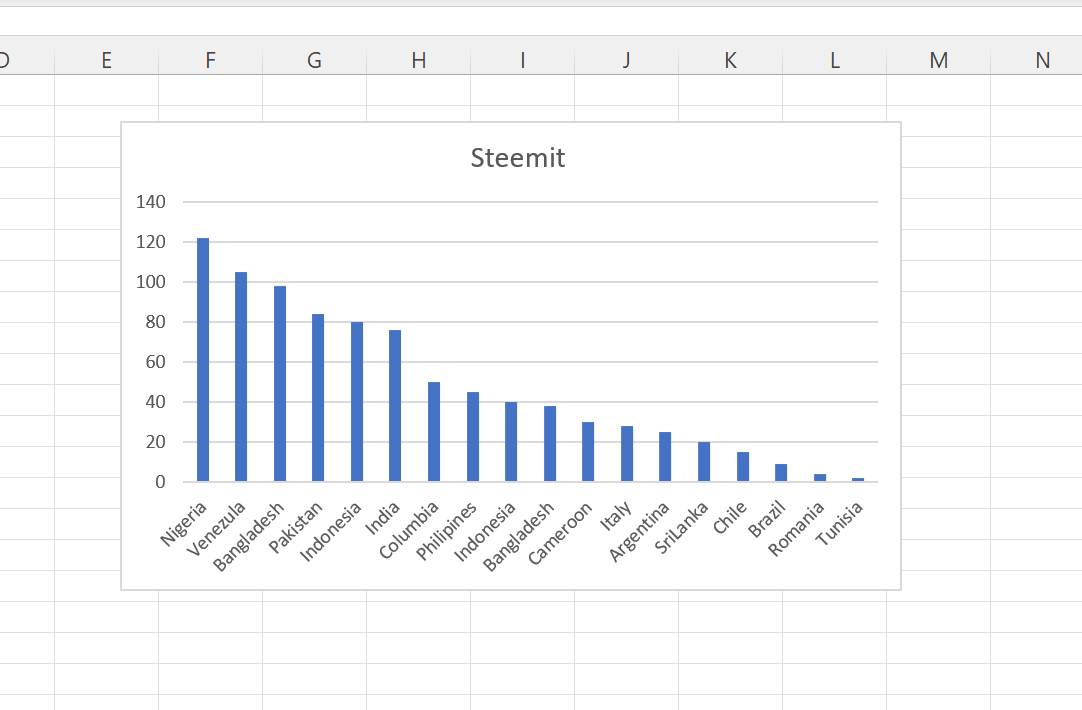1082x710 pixels.
Task: Select the Tunisia bar in the chart
Action: click(858, 480)
